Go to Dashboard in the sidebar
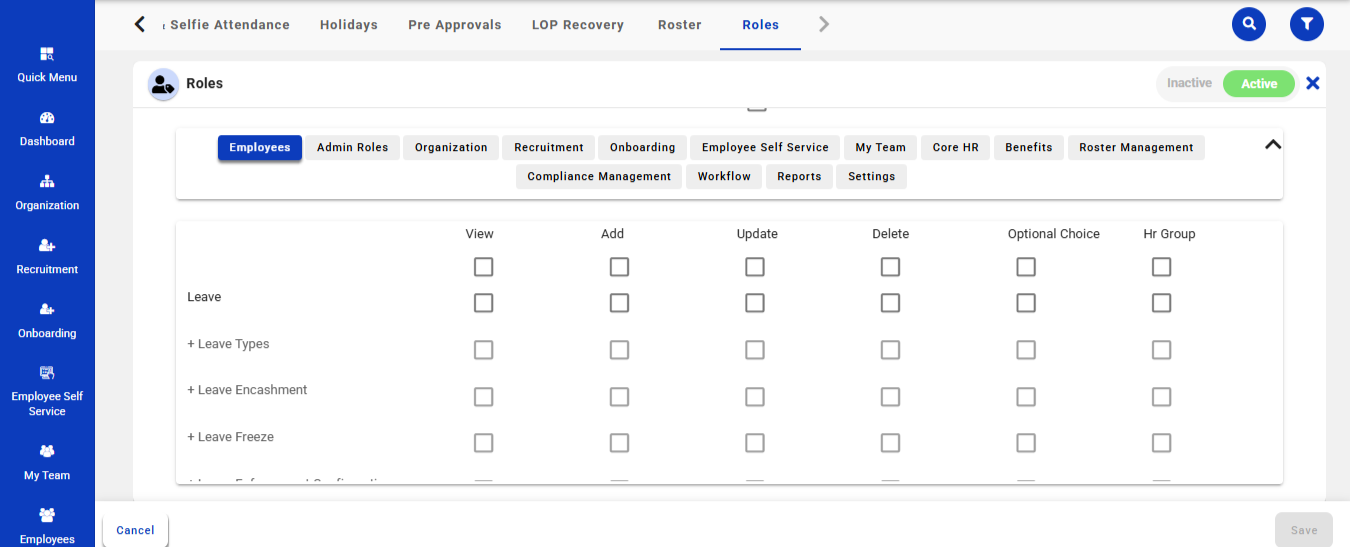The image size is (1350, 547). point(47,129)
